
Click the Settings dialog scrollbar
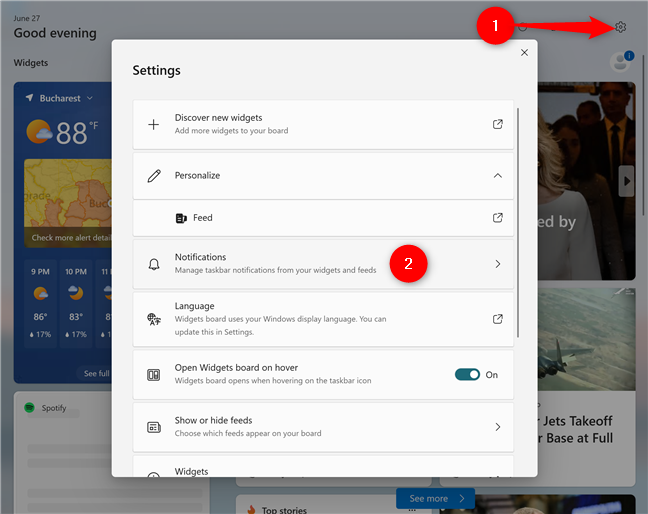[518, 223]
